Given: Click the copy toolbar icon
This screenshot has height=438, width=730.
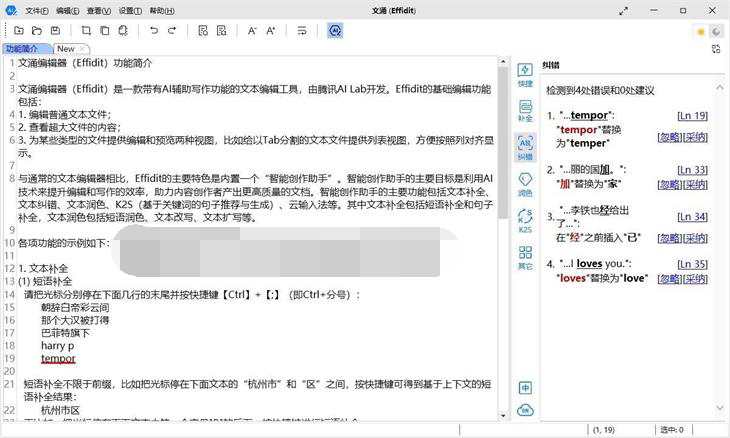Looking at the screenshot, I should pyautogui.click(x=105, y=31).
